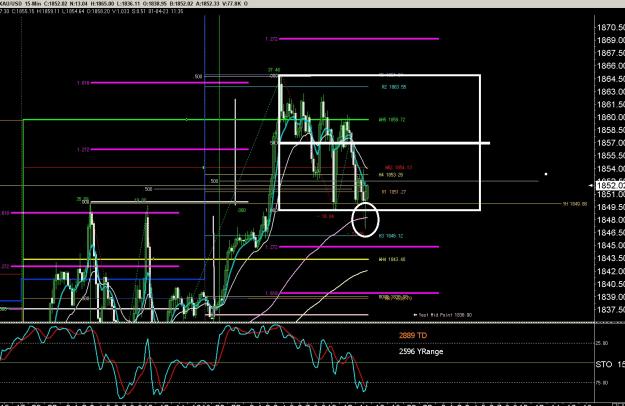This screenshot has height=406, width=625.
Task: Click small white dot marker right of chart
Action: tap(546, 174)
